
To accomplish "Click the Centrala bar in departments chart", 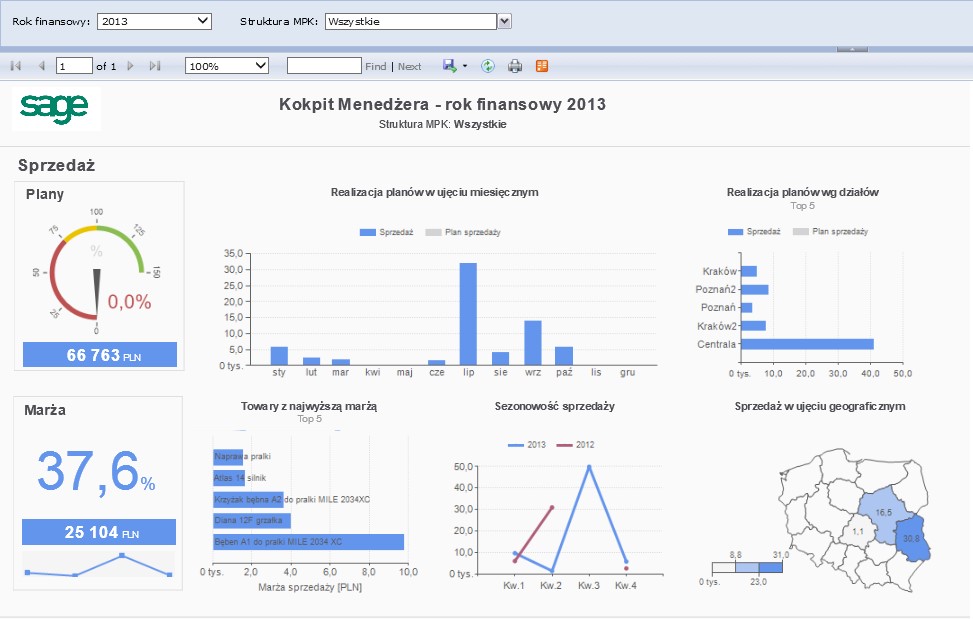I will coord(806,344).
